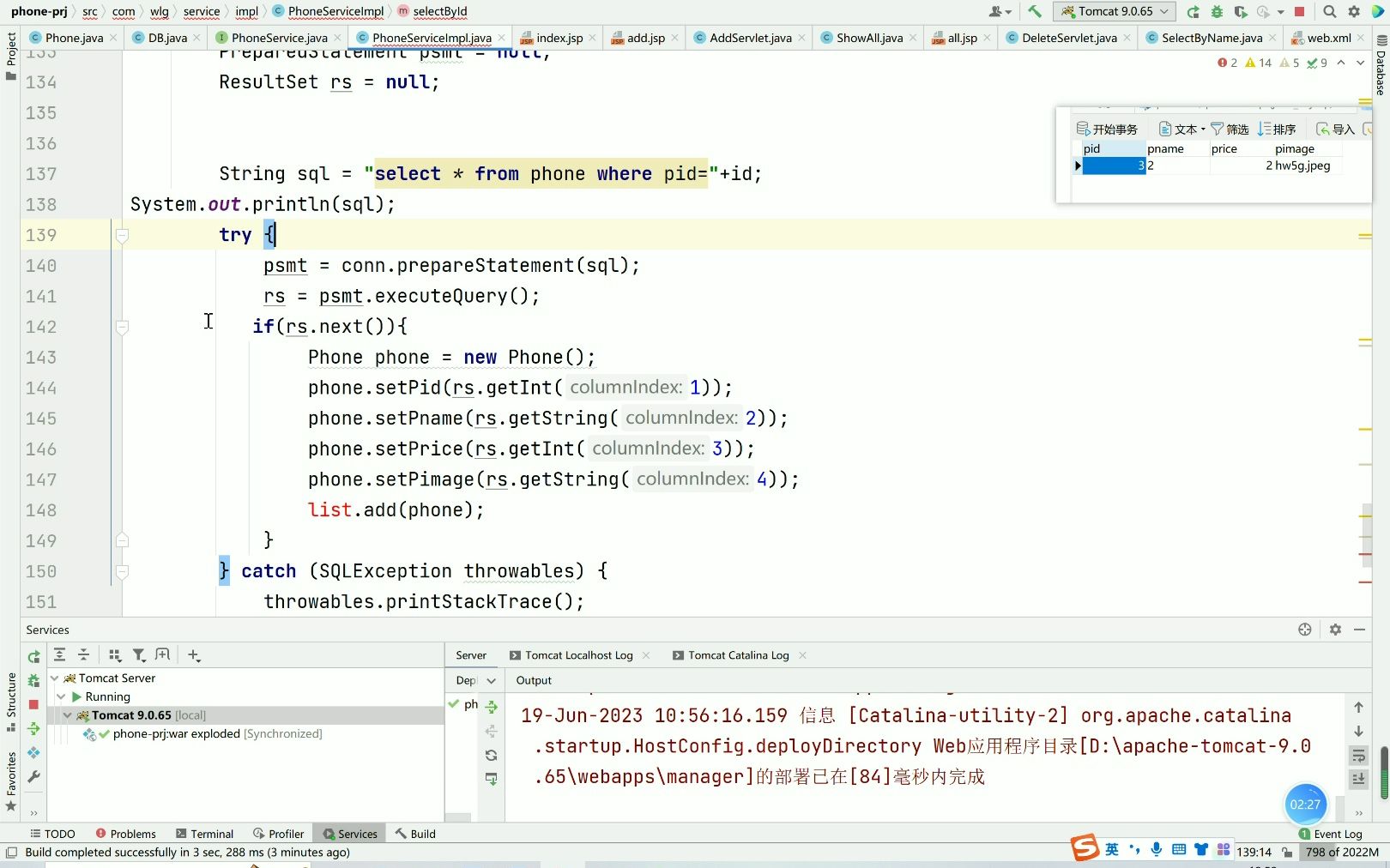Open the Services filter options

(138, 655)
